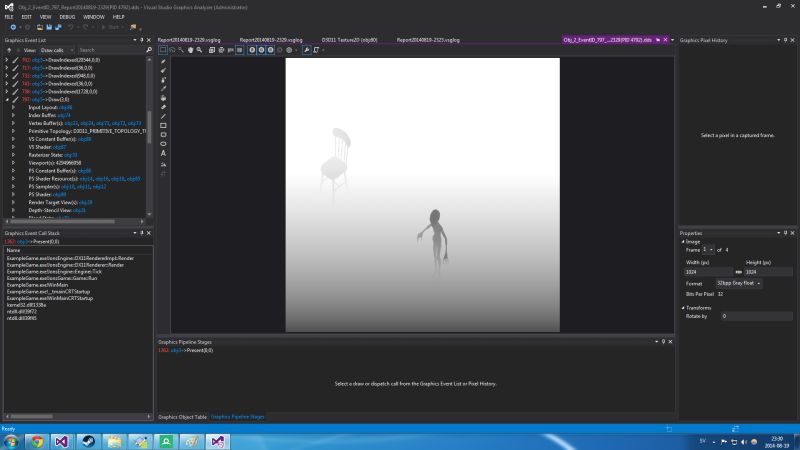Toggle the Red channel button
Screen dimensions: 800x450
[x=252, y=50]
